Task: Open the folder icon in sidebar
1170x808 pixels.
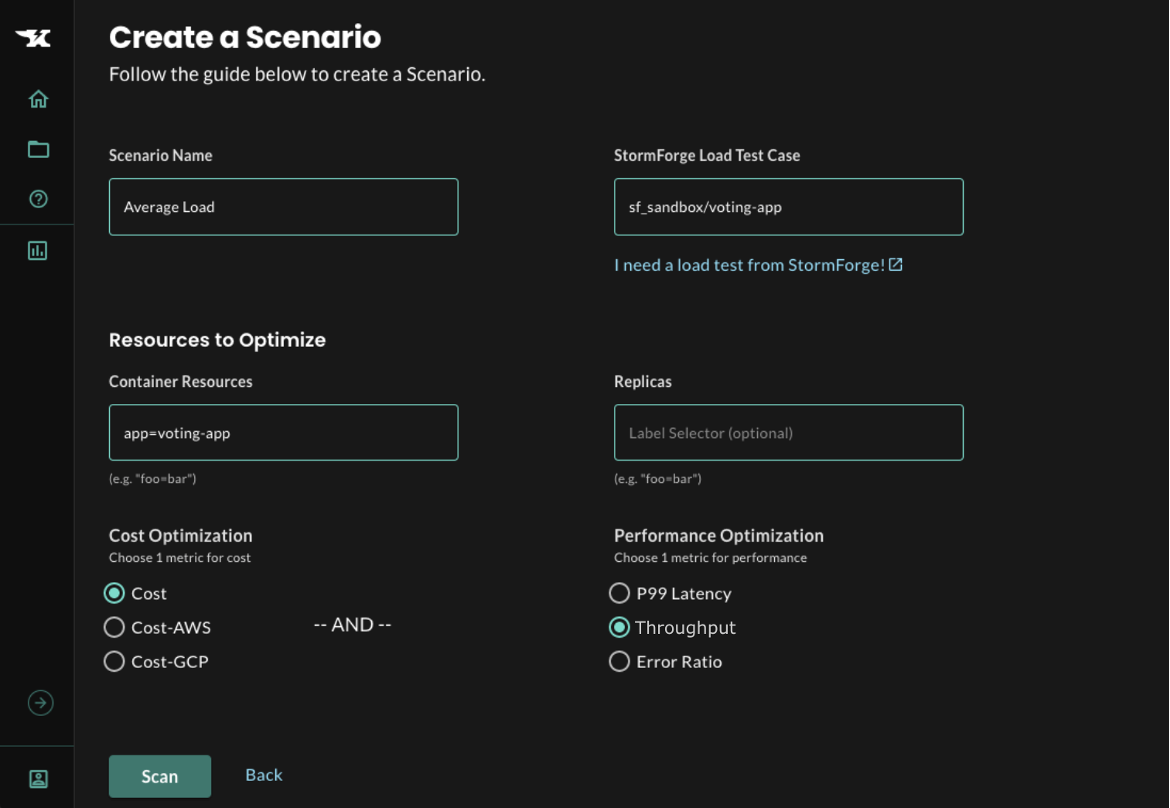Action: click(x=38, y=149)
